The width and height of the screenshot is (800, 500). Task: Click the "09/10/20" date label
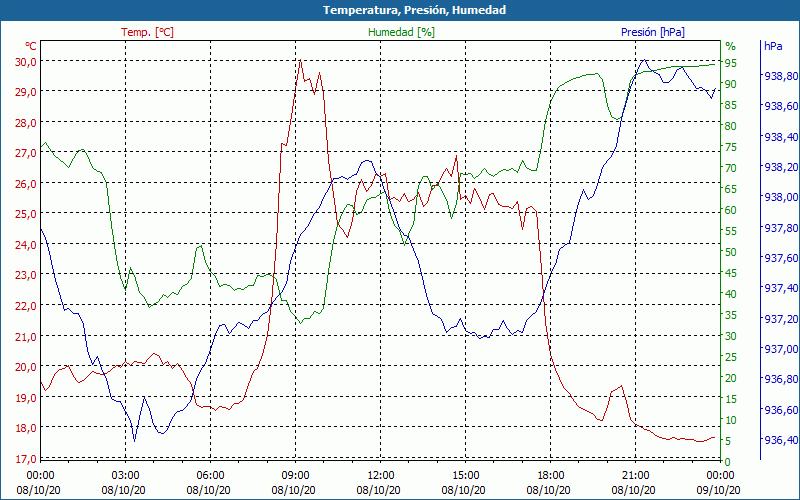pos(718,490)
